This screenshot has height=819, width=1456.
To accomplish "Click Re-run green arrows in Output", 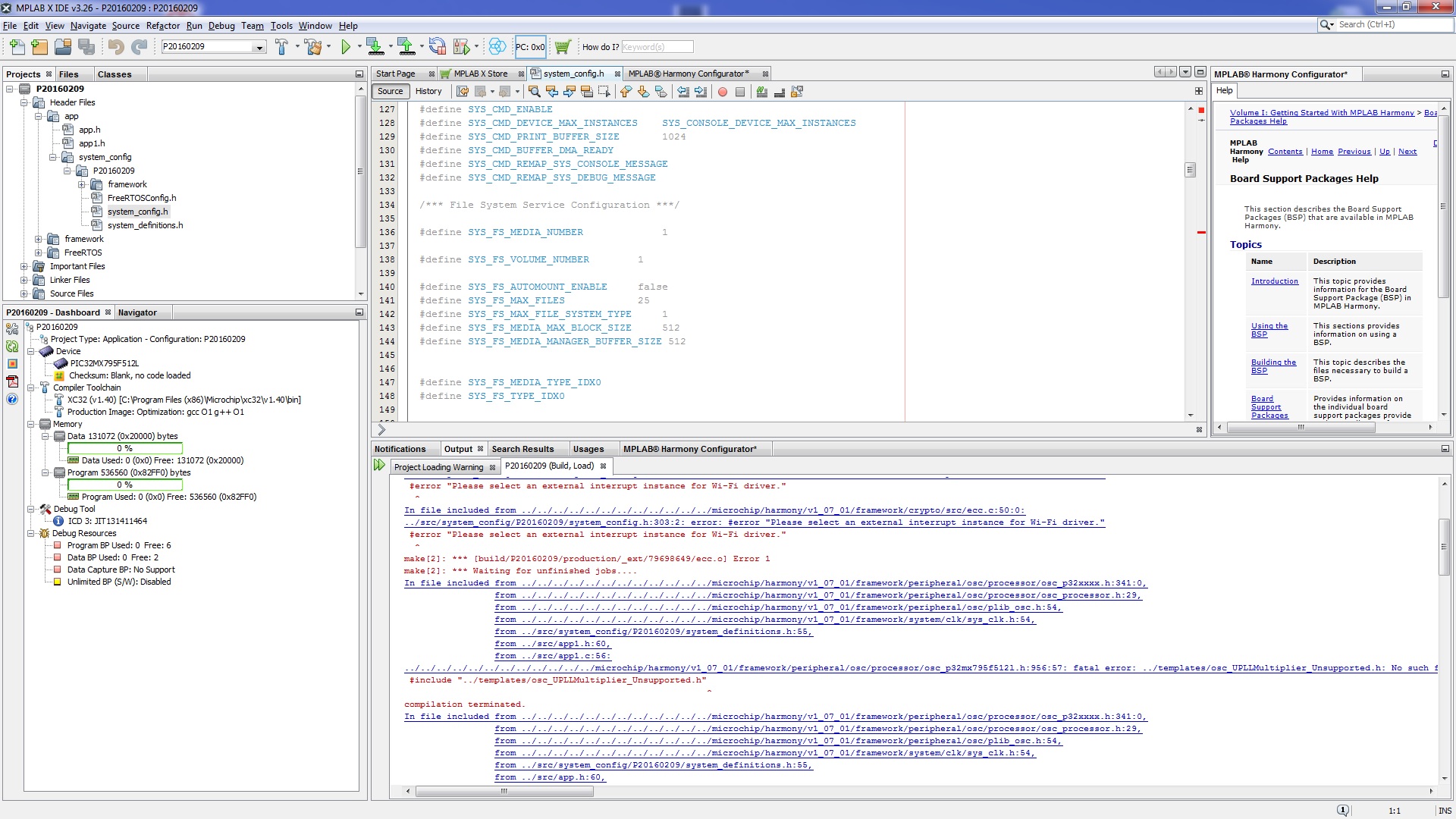I will point(379,466).
